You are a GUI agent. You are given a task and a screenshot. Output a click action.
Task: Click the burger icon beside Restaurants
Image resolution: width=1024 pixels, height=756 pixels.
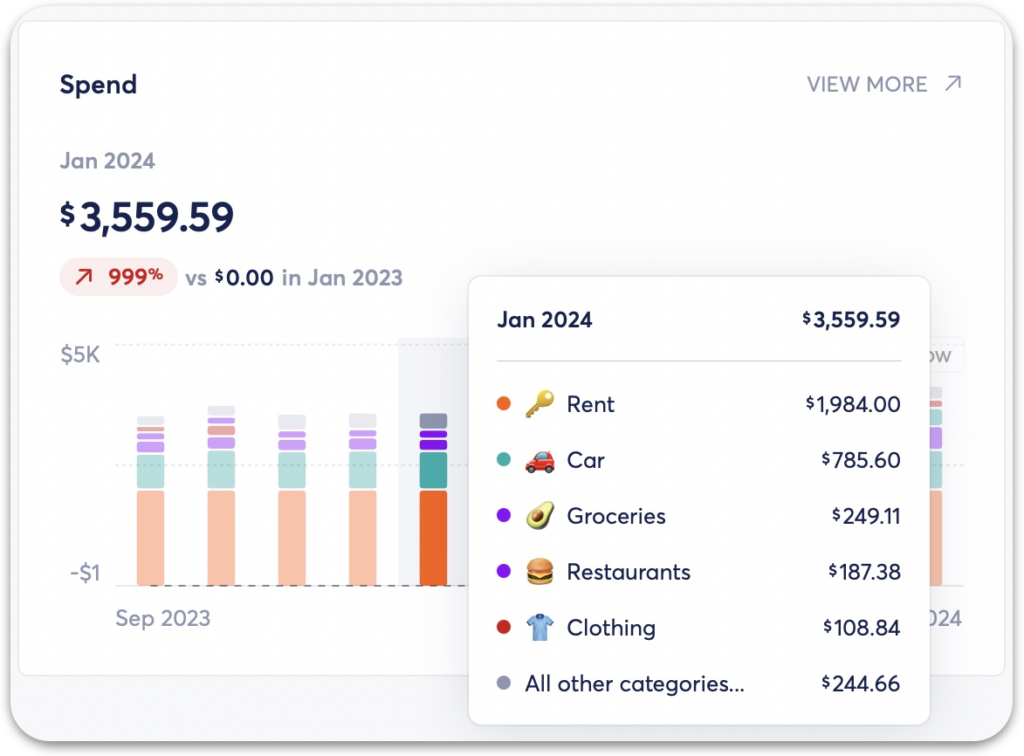(540, 572)
